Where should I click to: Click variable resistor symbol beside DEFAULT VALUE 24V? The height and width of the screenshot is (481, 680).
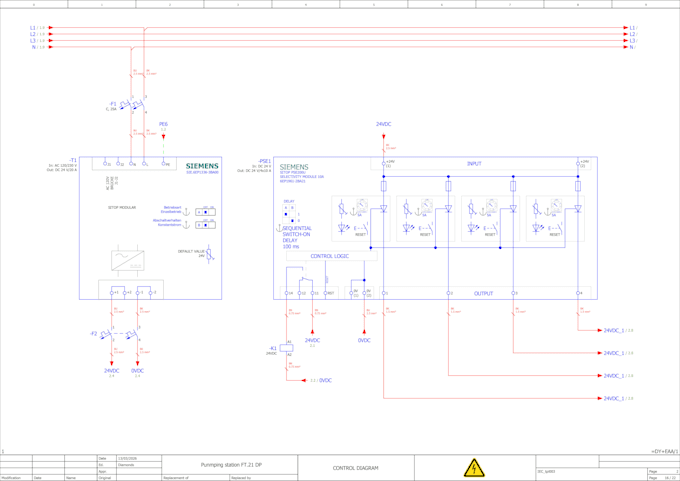click(209, 254)
